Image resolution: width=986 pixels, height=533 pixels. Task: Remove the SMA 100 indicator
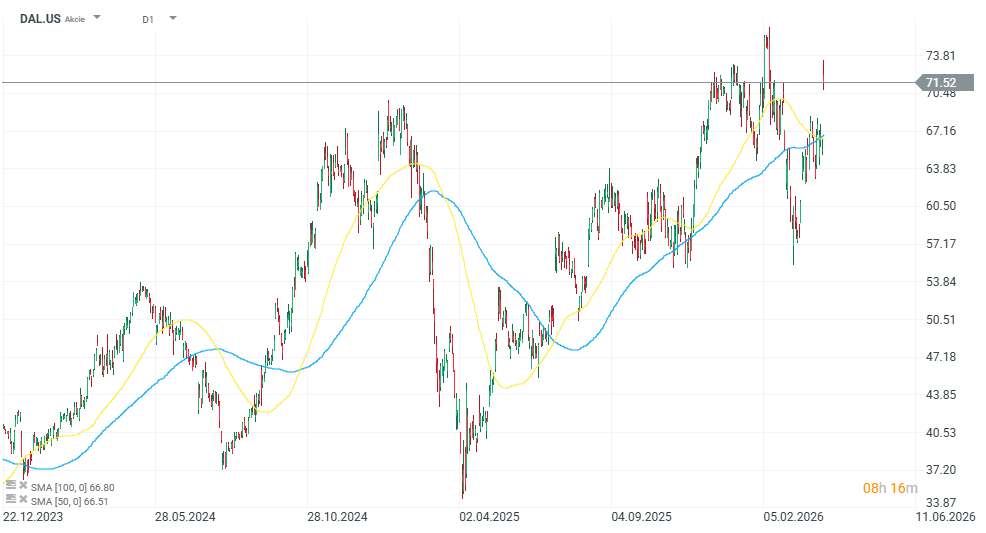pos(23,487)
